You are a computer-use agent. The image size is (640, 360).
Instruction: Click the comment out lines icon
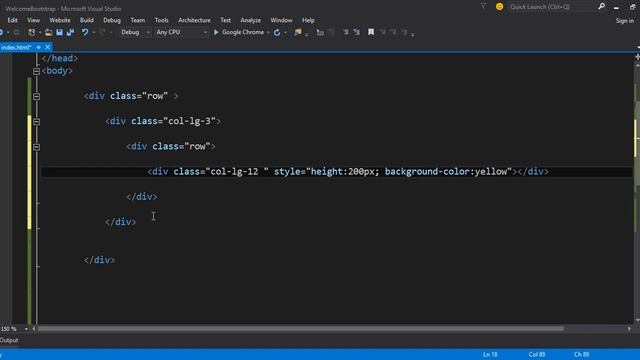[x=346, y=32]
